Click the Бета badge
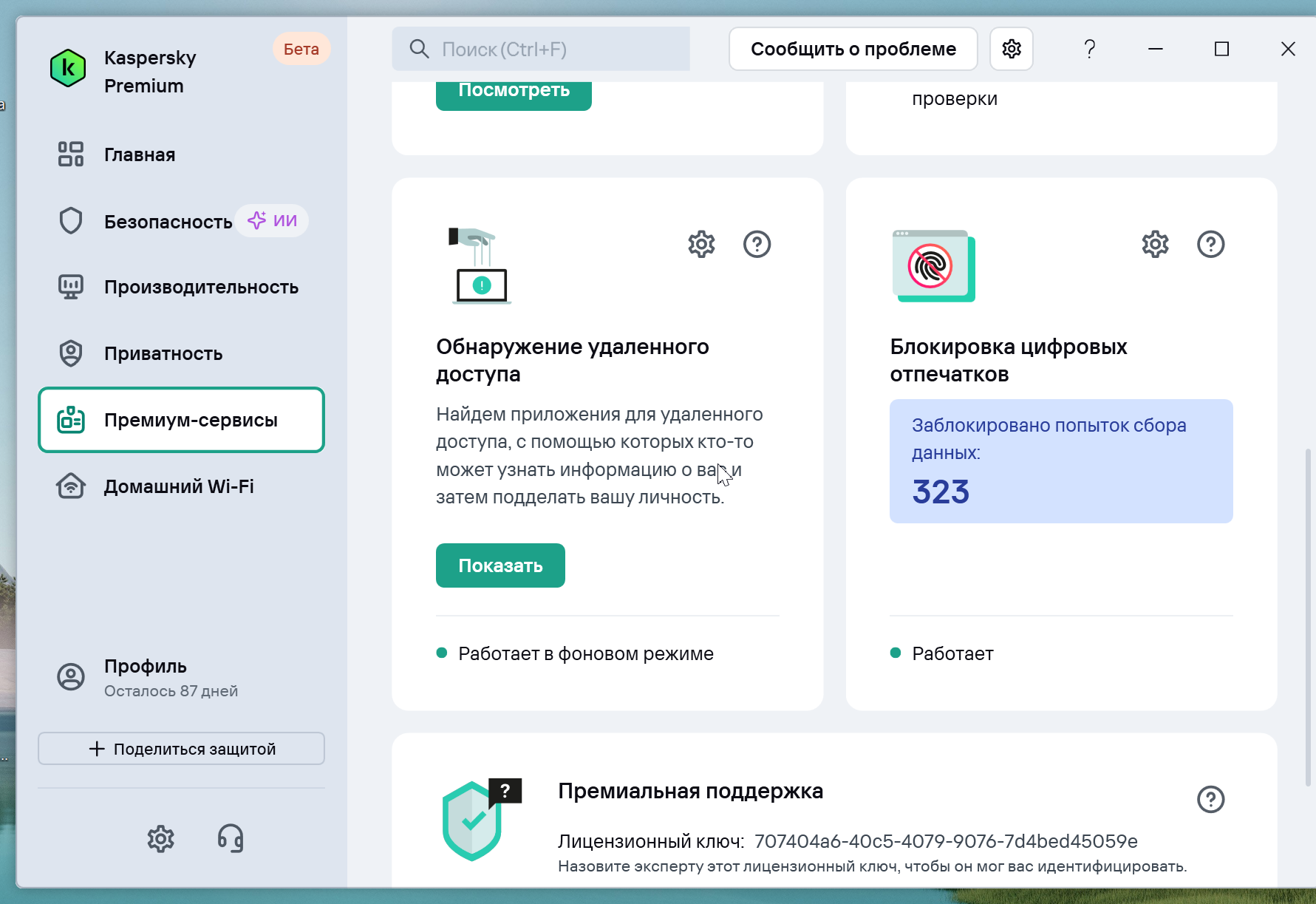 (301, 49)
